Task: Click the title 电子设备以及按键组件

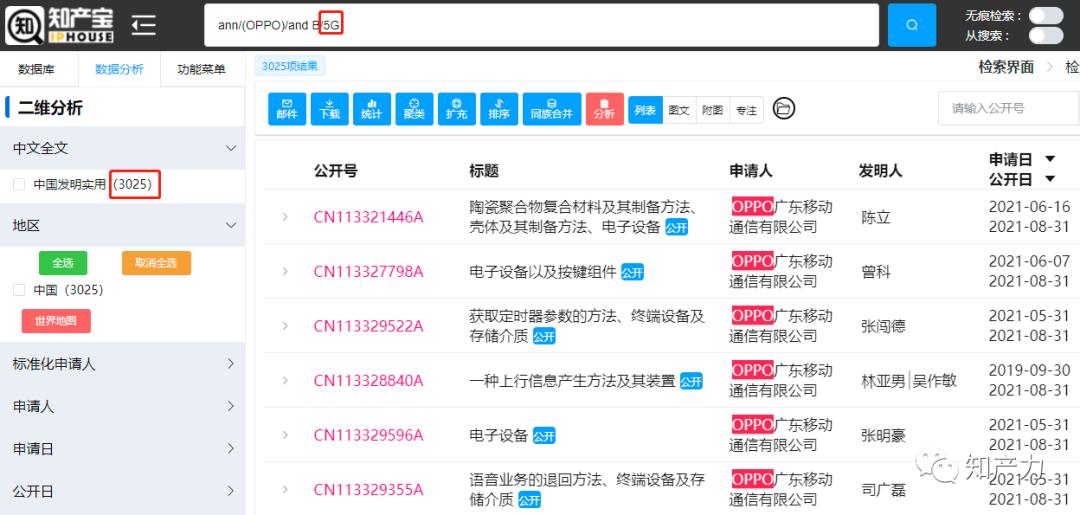Action: point(543,272)
